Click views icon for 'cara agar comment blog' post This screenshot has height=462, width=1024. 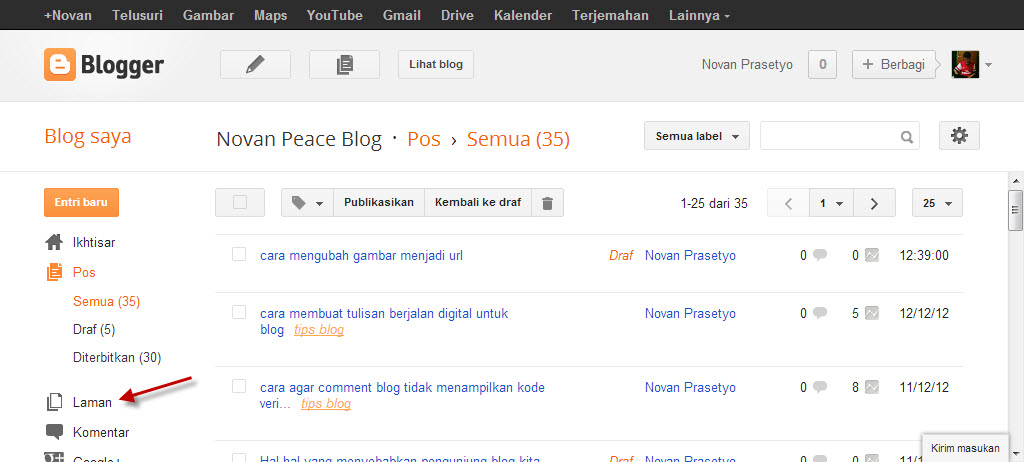click(x=872, y=388)
